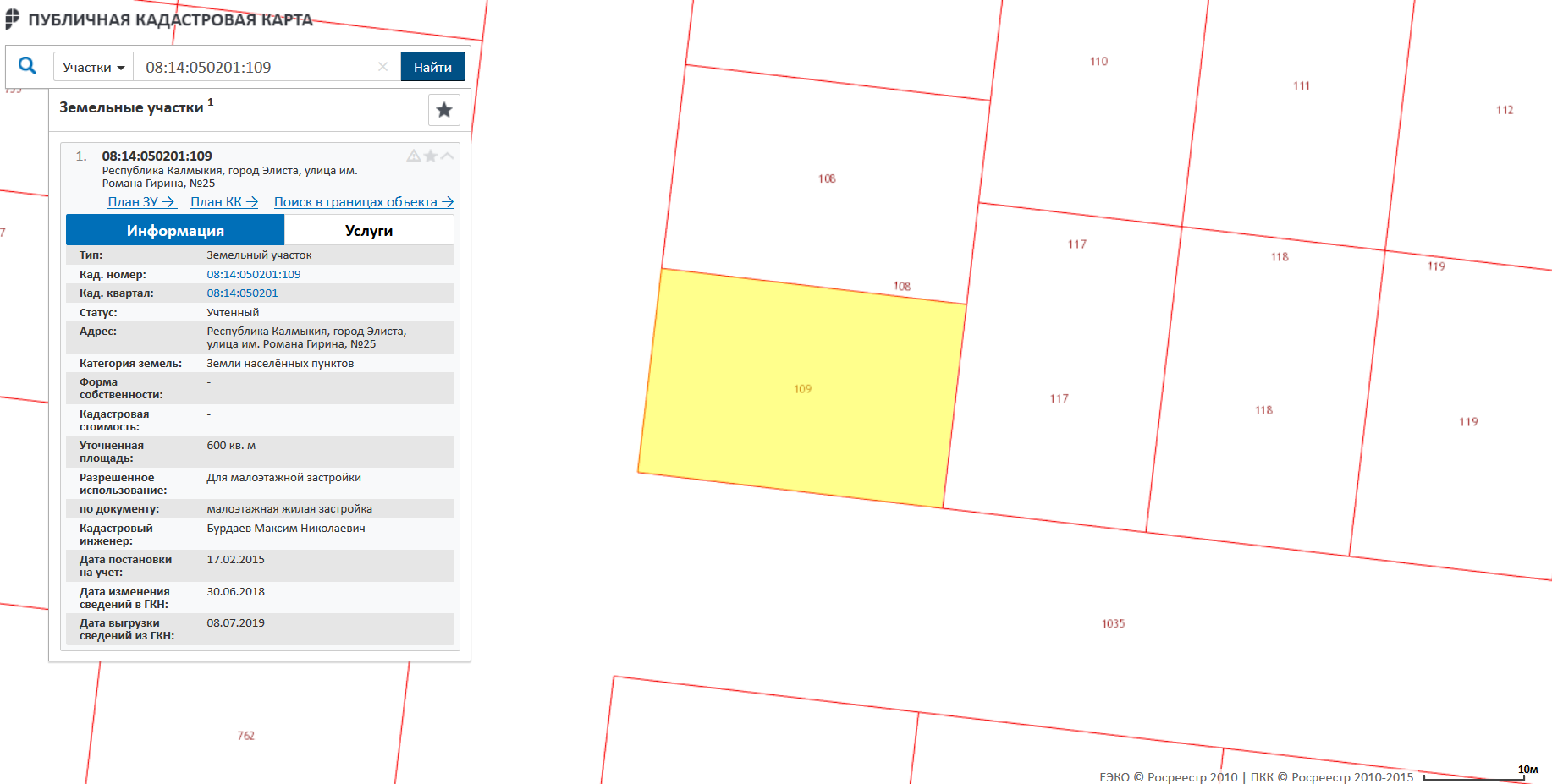
Task: Open the План КК link
Action: pyautogui.click(x=224, y=202)
